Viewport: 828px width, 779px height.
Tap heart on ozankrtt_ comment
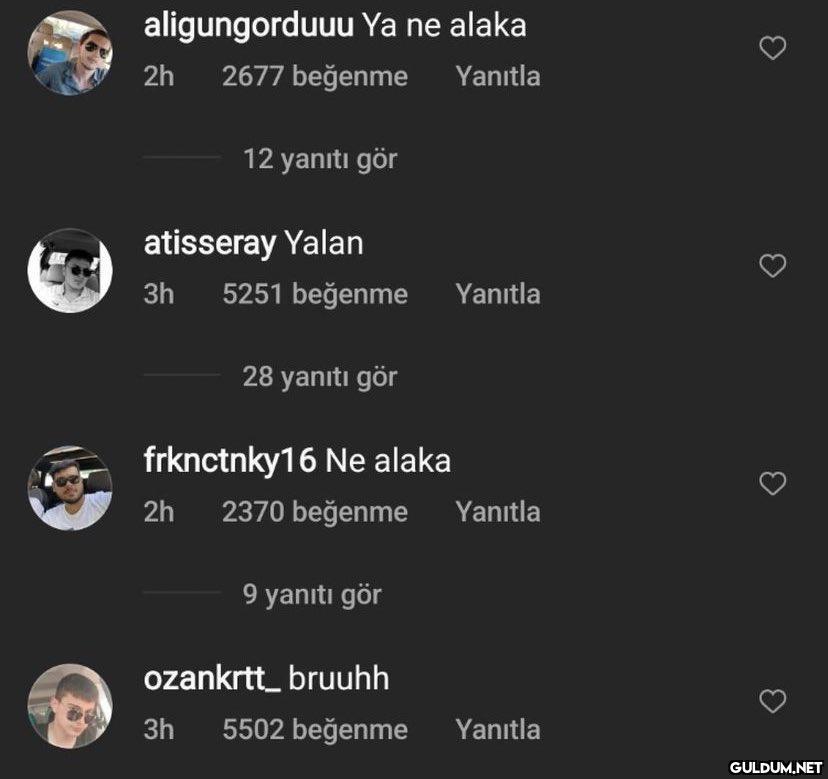coord(773,701)
